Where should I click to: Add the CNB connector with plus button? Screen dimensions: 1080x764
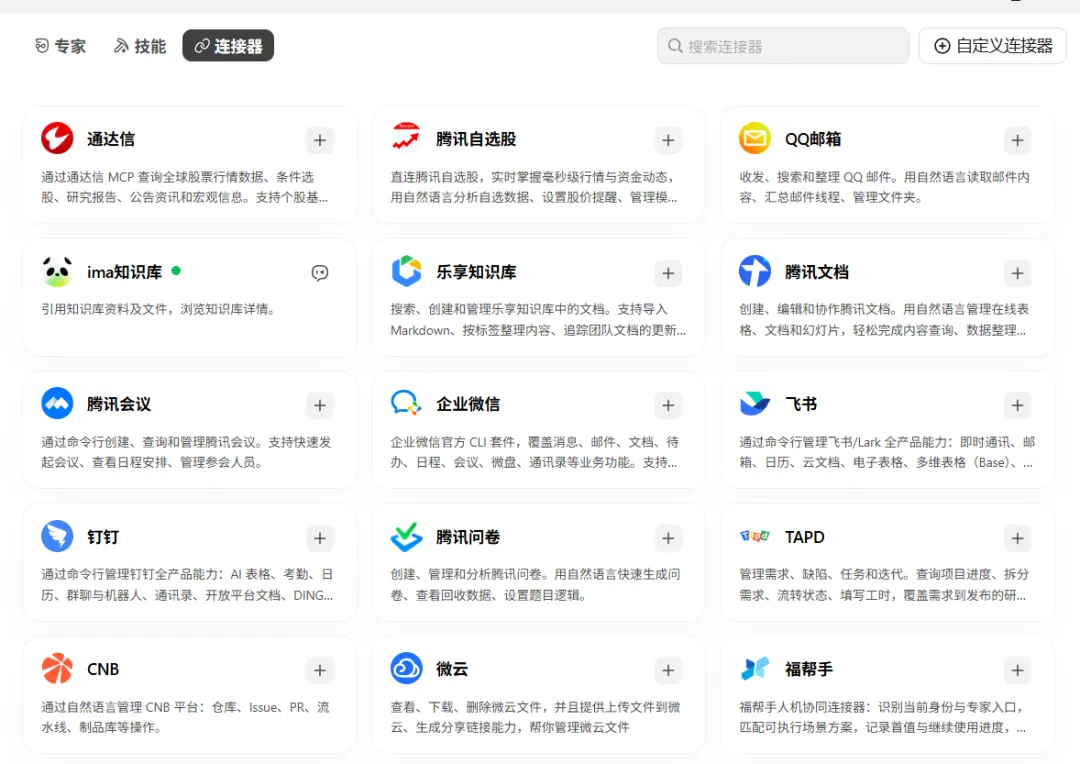click(320, 670)
